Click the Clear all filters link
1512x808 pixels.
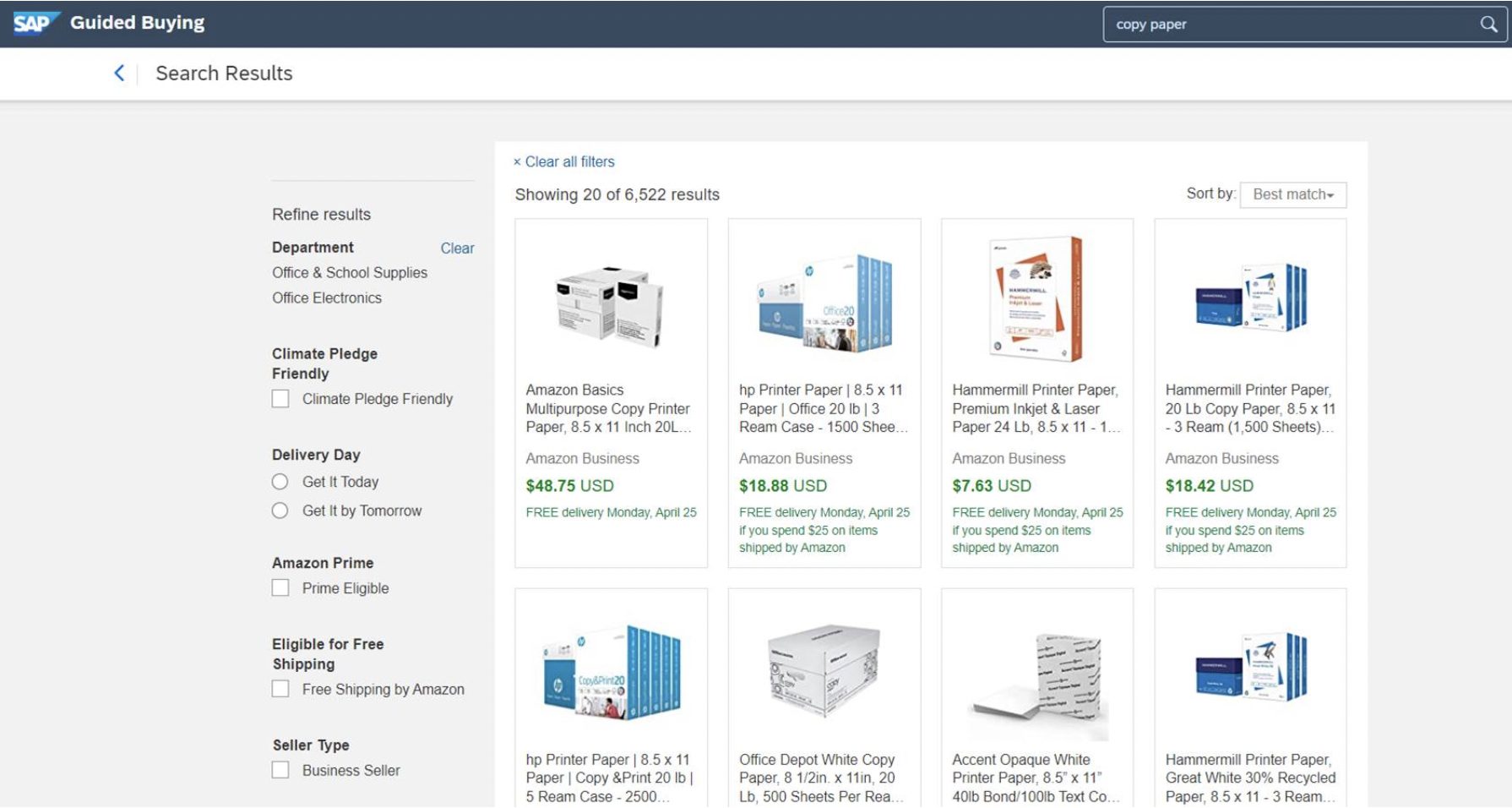coord(569,161)
